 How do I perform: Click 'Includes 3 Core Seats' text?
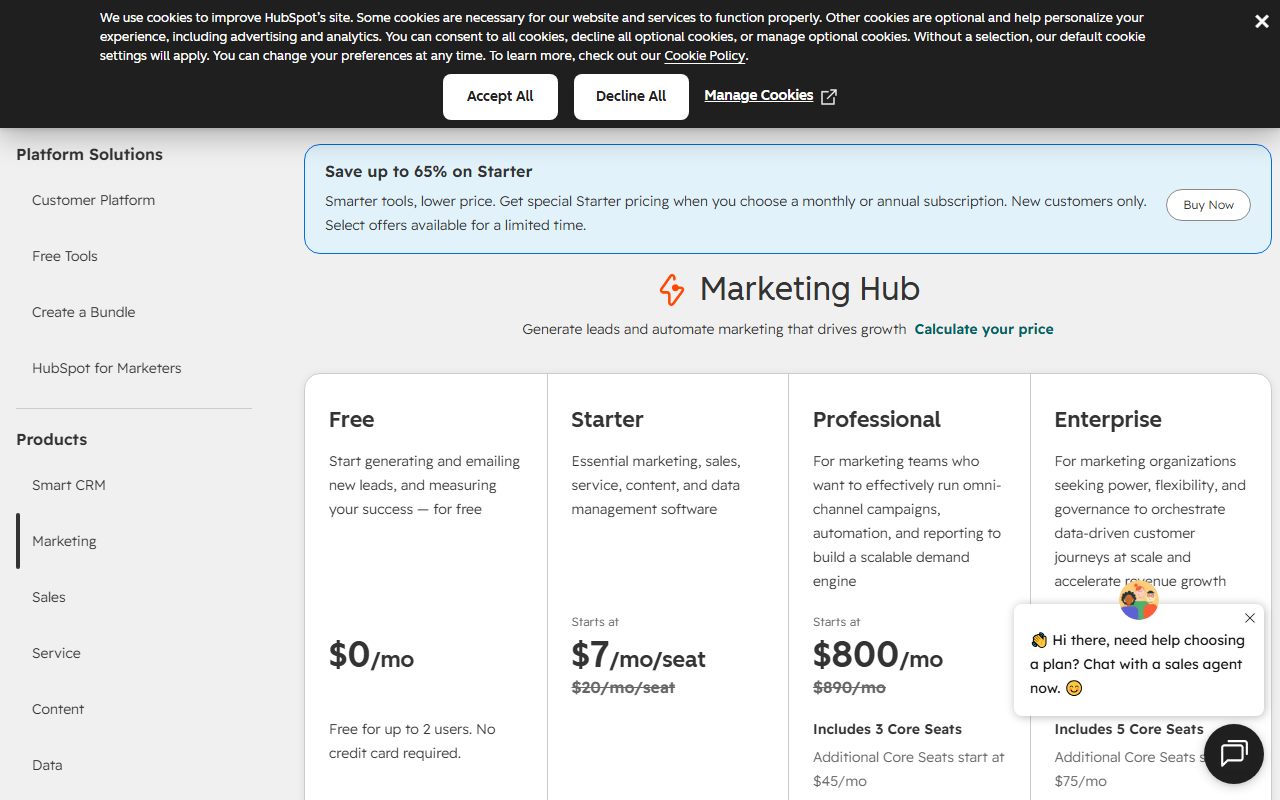pos(887,729)
